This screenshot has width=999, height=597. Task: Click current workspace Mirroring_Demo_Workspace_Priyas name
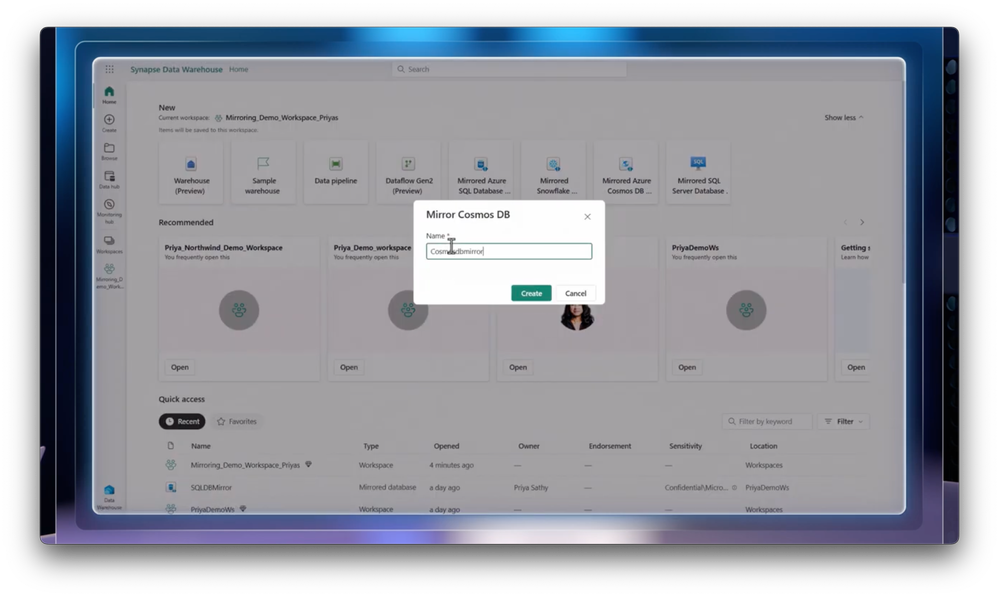282,117
